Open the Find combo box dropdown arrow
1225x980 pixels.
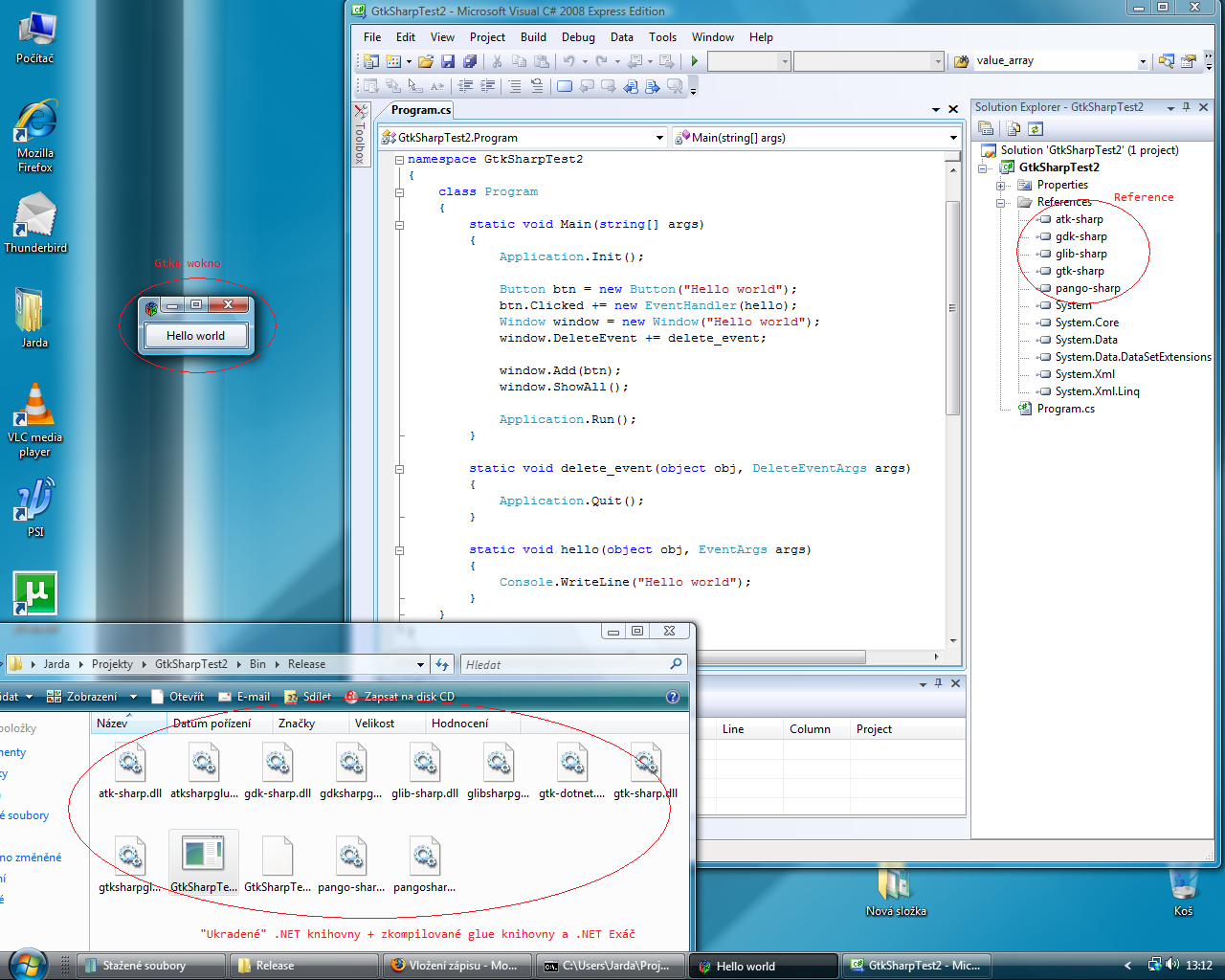pyautogui.click(x=1143, y=61)
